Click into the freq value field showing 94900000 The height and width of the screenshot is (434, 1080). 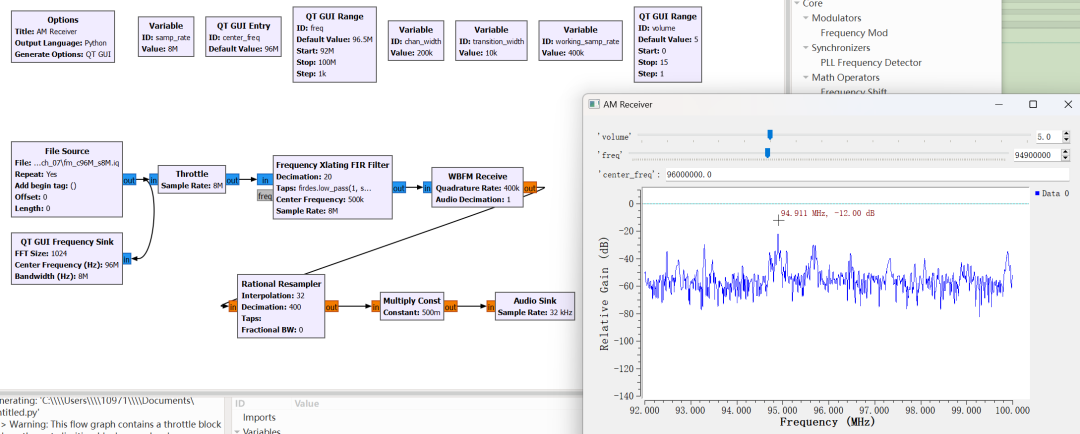point(1037,155)
